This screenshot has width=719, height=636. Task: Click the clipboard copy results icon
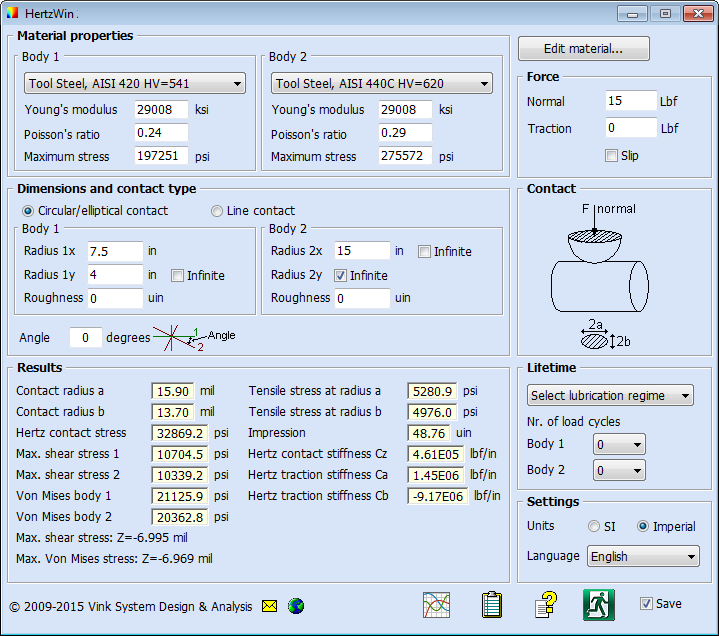click(x=491, y=605)
